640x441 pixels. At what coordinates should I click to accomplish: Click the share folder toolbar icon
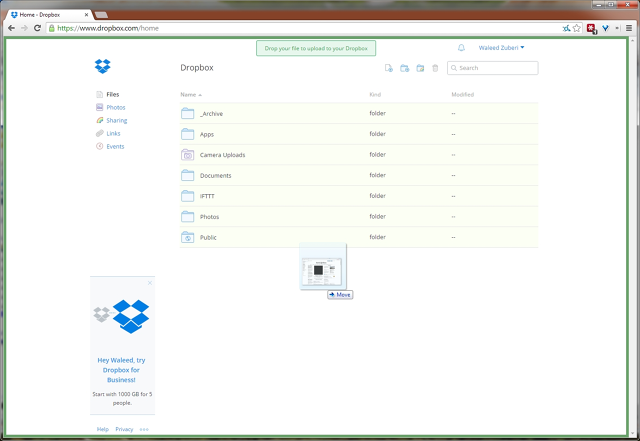[420, 68]
